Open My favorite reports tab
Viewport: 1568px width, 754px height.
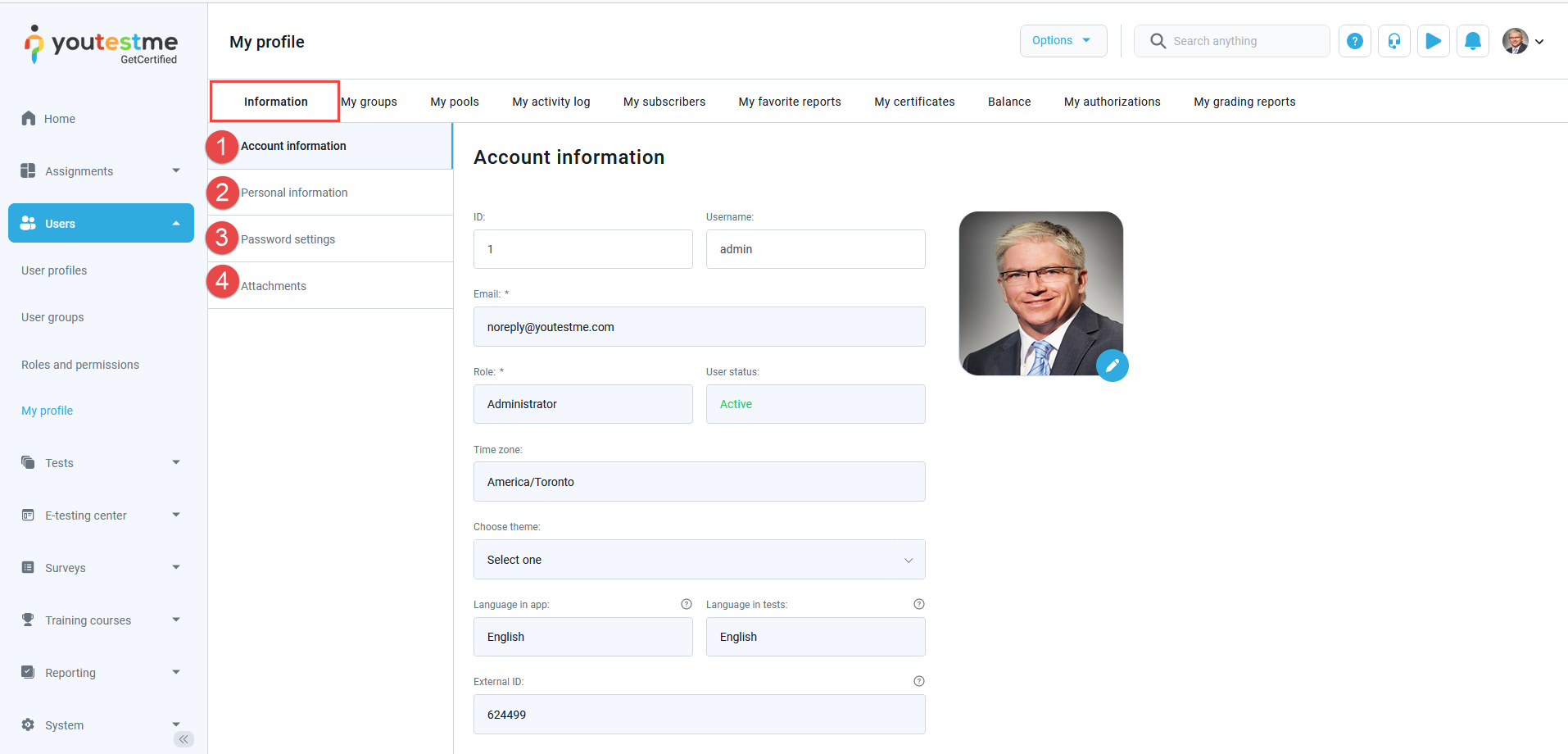point(790,102)
